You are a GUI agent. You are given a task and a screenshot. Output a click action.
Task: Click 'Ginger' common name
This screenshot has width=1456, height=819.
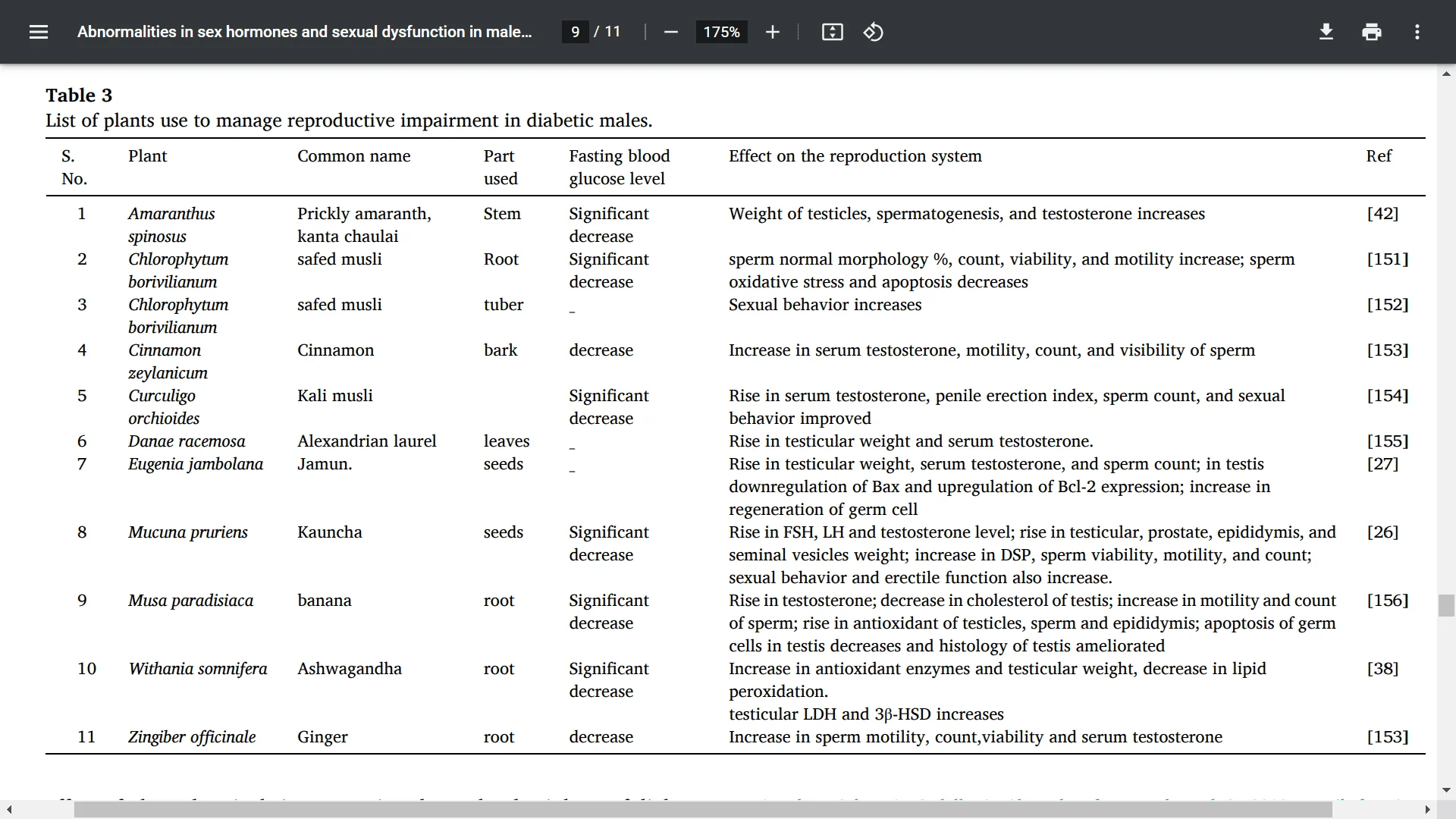pos(322,737)
